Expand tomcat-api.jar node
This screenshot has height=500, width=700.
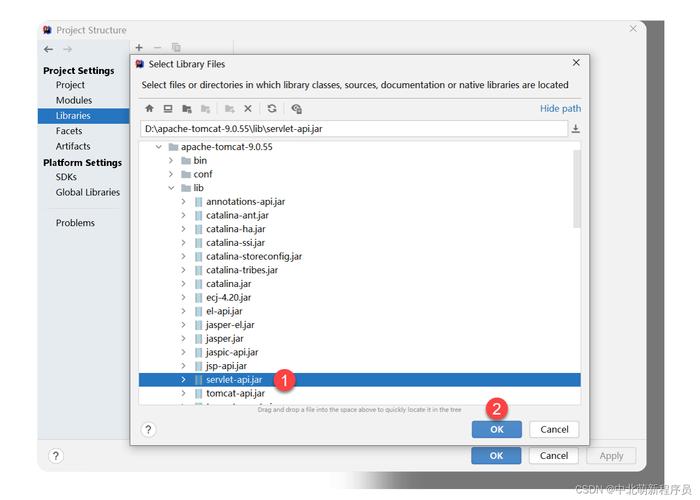pos(183,393)
